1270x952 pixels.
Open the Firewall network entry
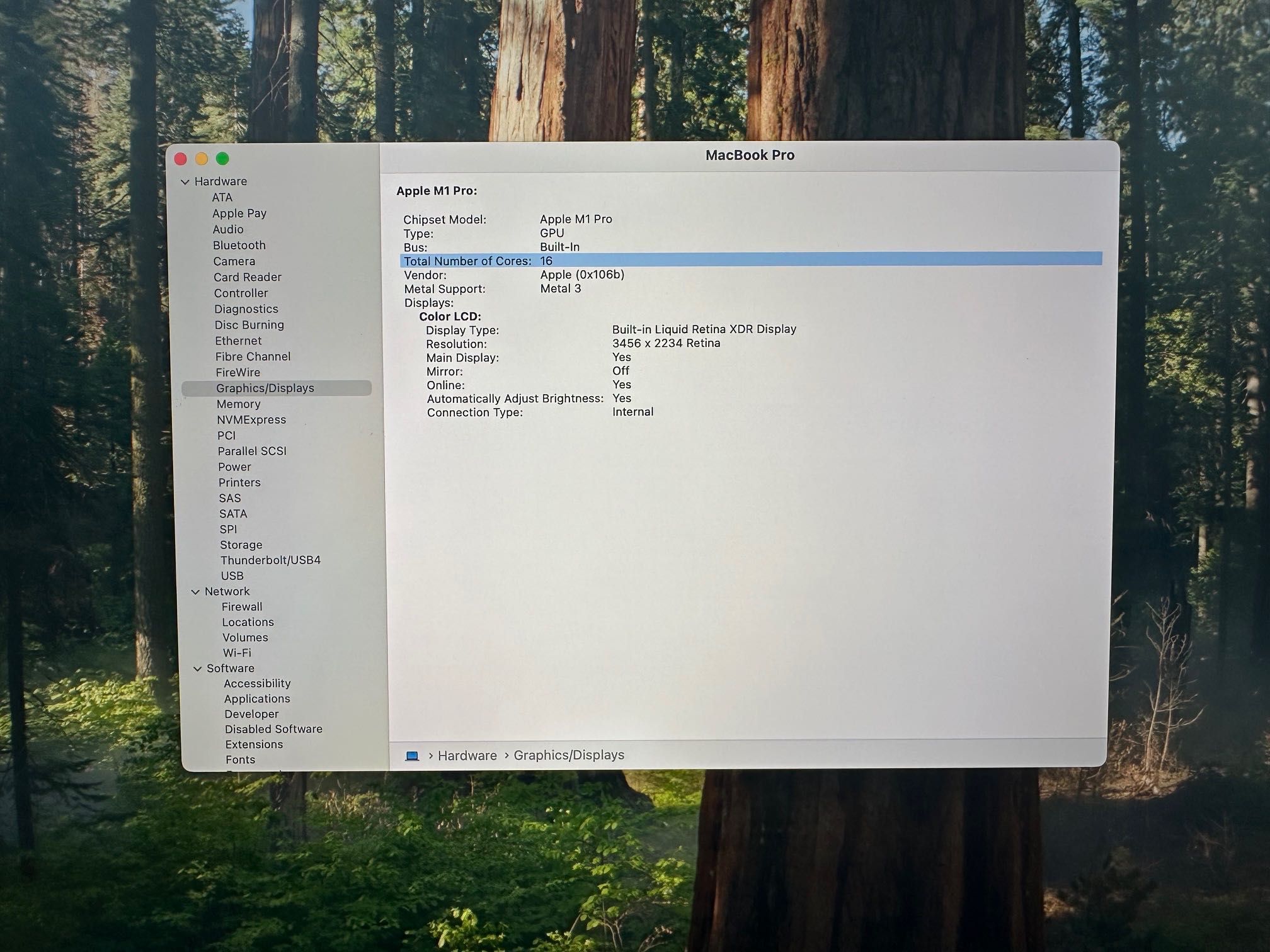(242, 606)
